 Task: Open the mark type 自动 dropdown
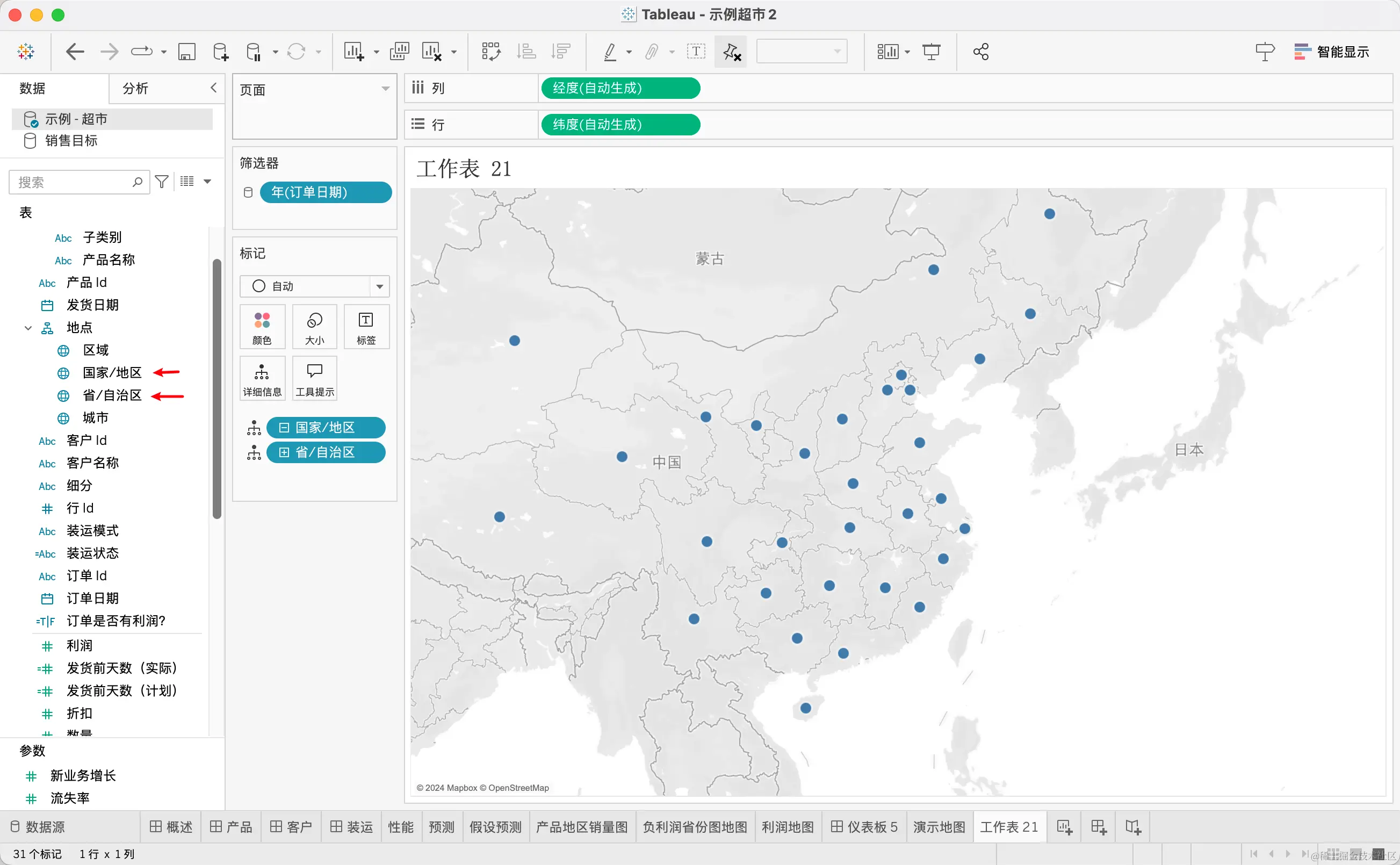[379, 286]
